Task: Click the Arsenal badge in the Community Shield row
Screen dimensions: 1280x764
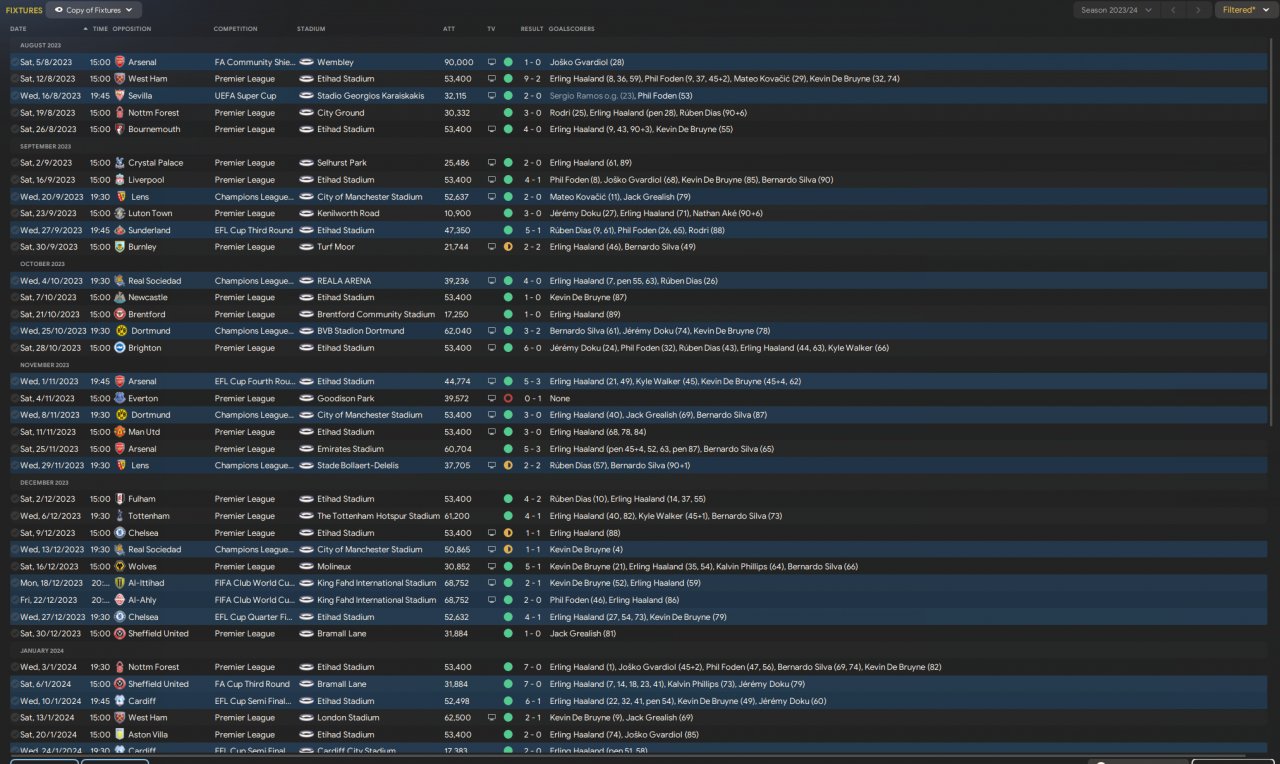Action: [x=120, y=62]
